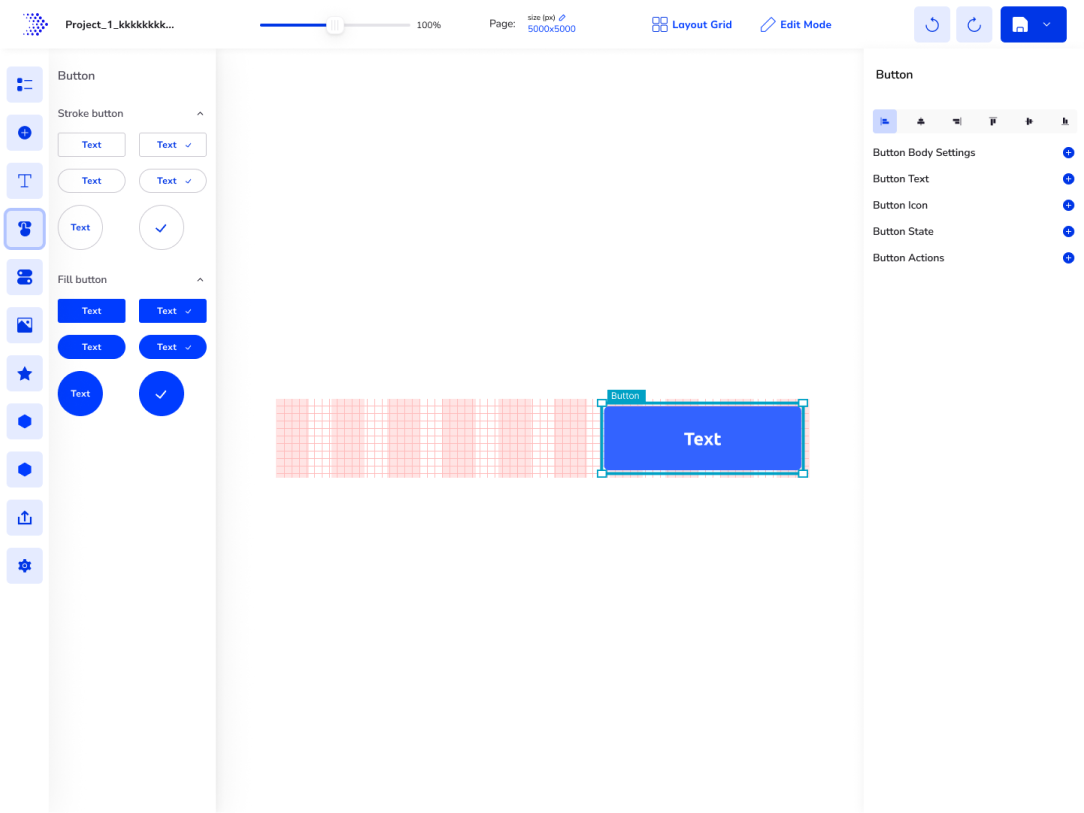This screenshot has width=1084, height=813.
Task: Click the Redo arrow button
Action: point(973,24)
